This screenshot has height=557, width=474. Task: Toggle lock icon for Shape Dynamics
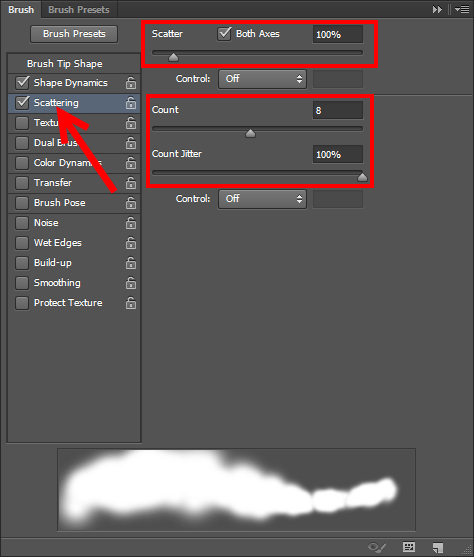[x=131, y=83]
